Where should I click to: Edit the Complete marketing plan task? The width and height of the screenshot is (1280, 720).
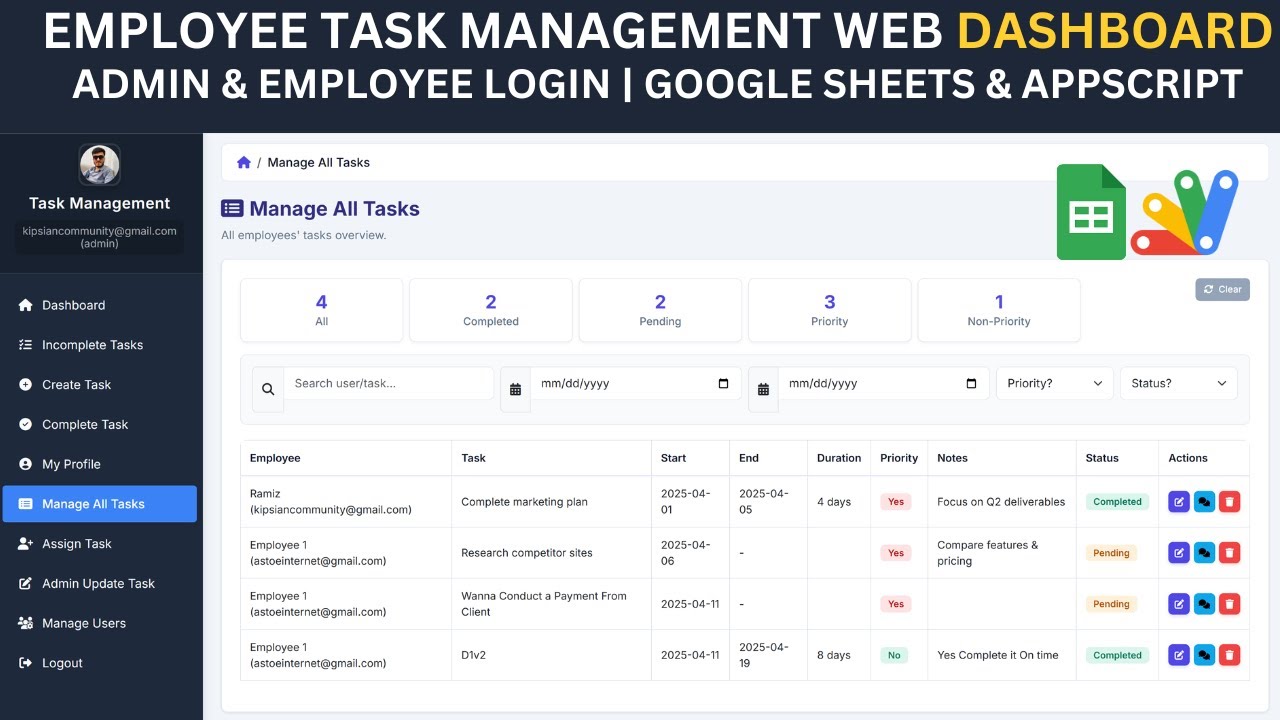click(x=1179, y=502)
